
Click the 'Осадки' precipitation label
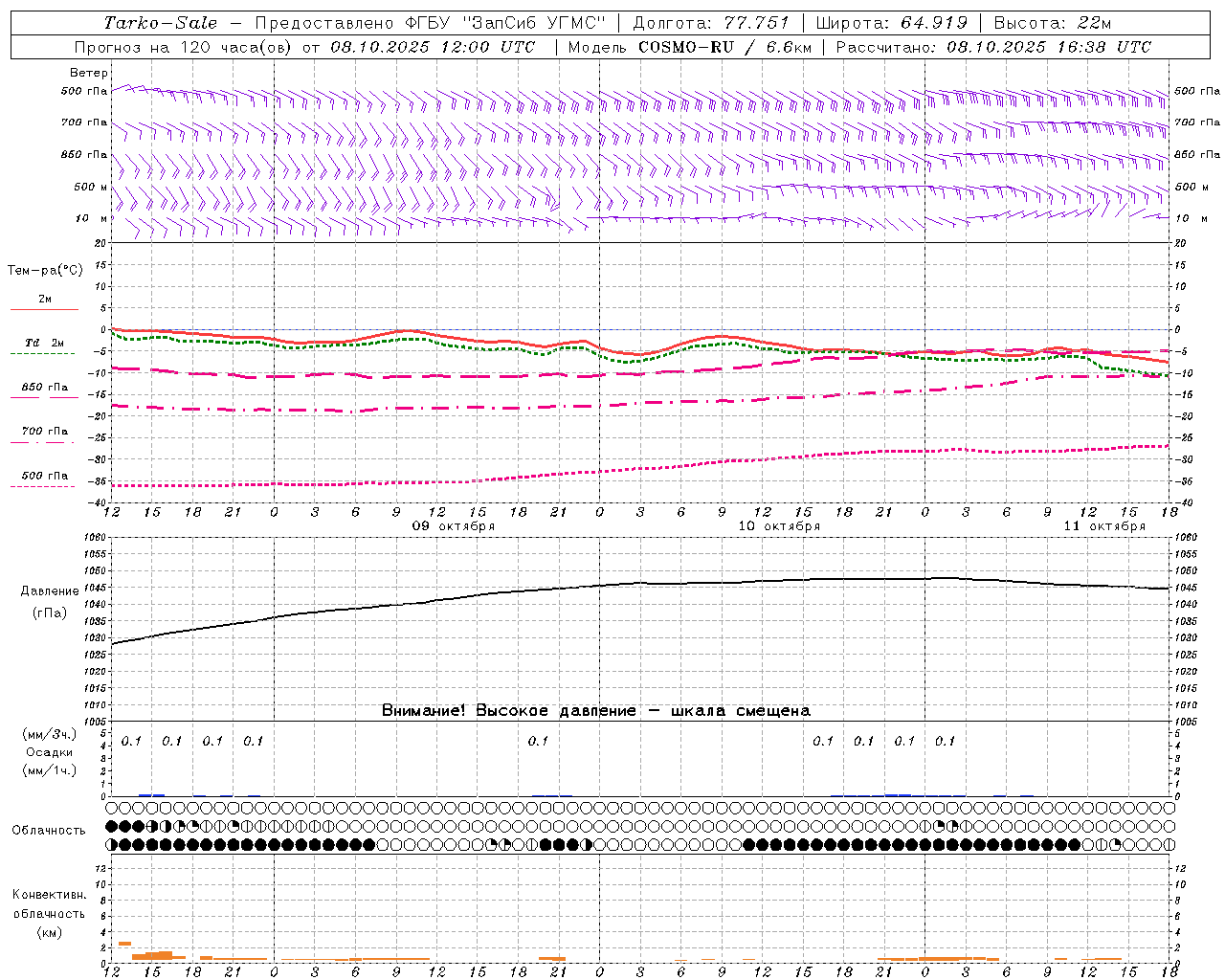pyautogui.click(x=50, y=752)
